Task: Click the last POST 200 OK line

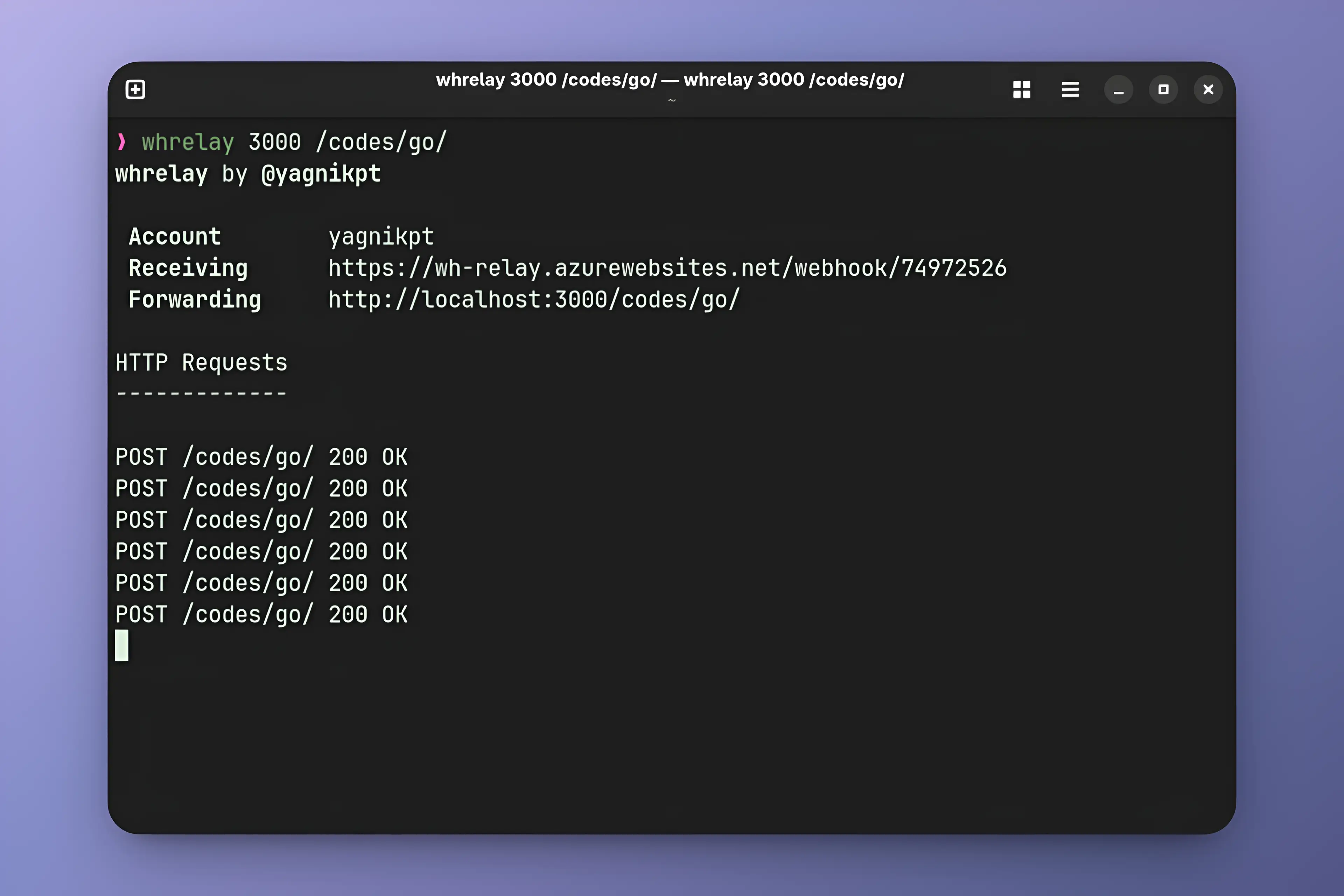Action: 261,614
